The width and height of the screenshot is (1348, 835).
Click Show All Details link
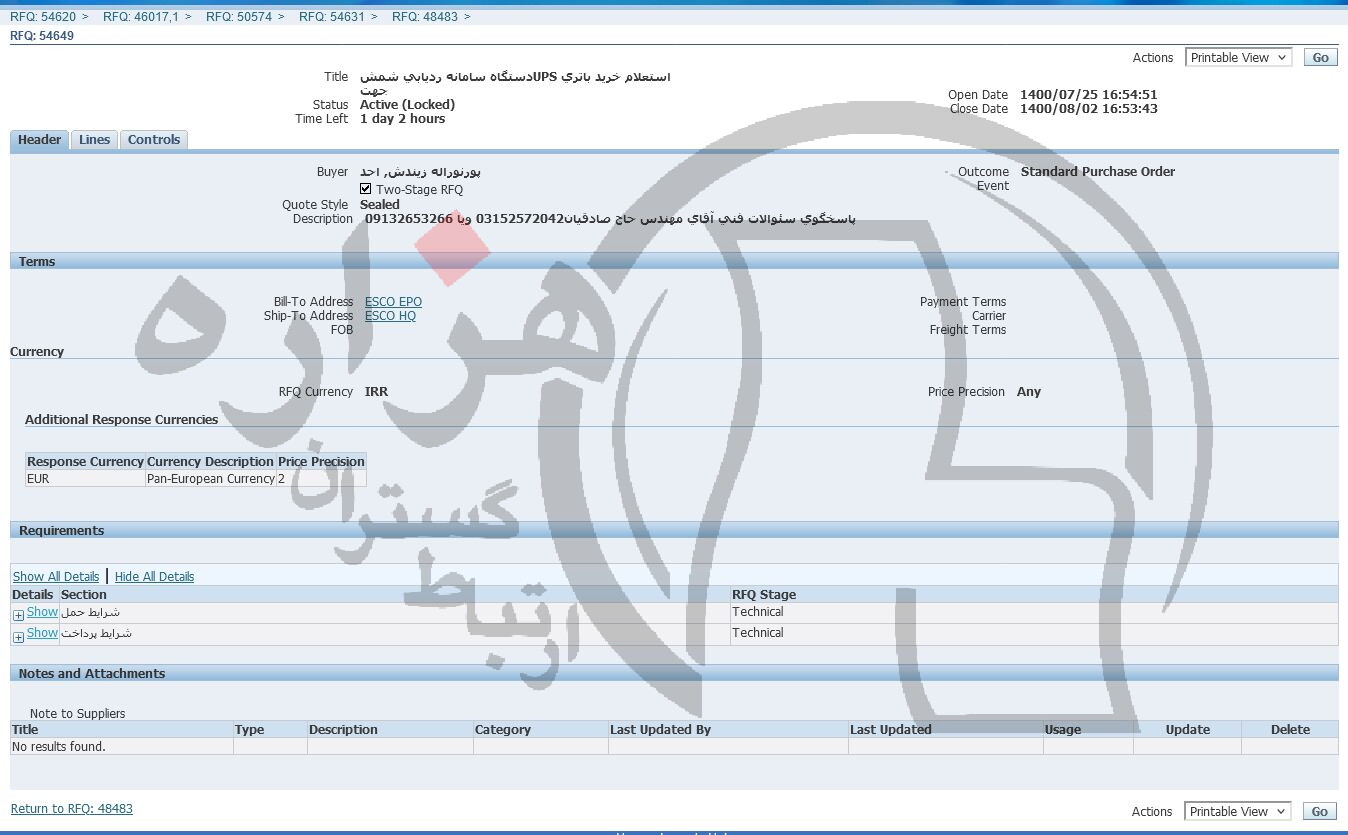(56, 577)
